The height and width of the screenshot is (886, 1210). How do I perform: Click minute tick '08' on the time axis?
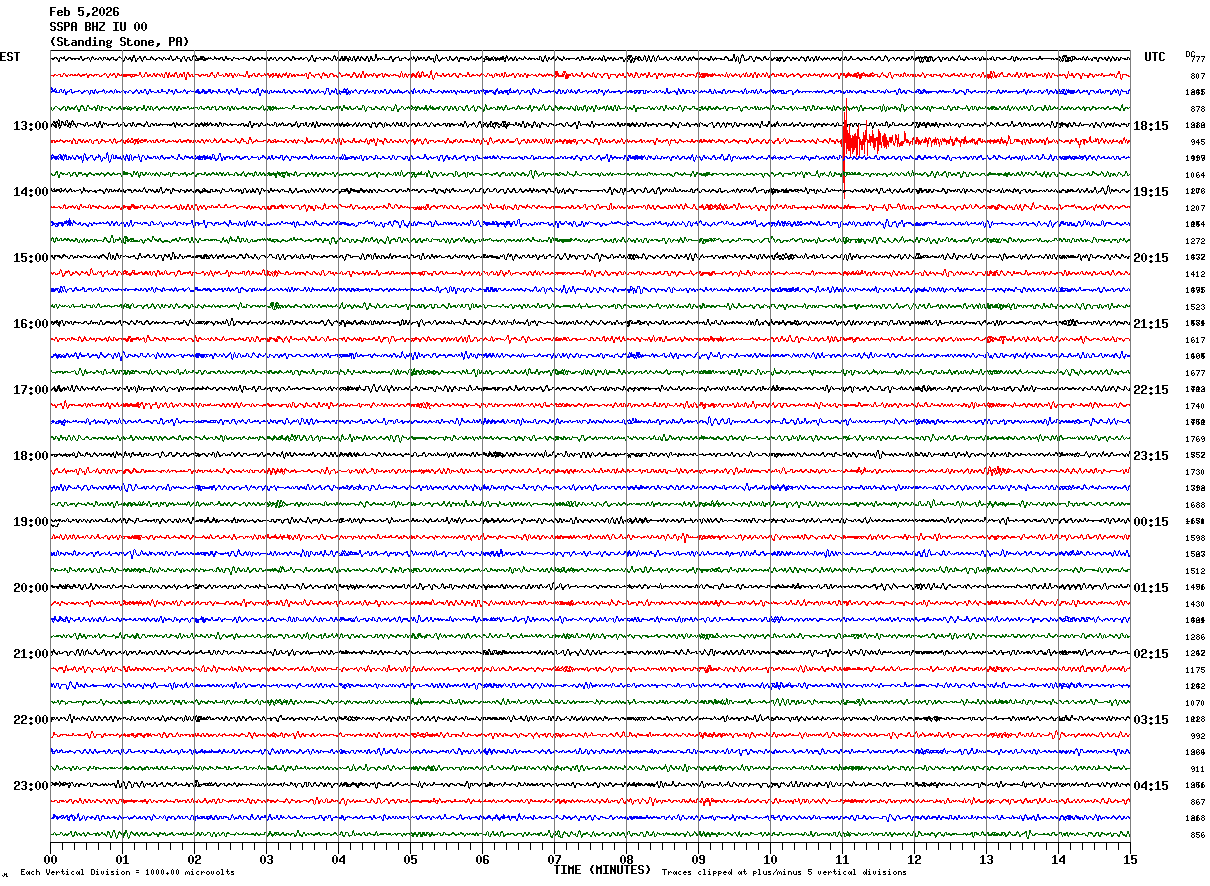626,859
